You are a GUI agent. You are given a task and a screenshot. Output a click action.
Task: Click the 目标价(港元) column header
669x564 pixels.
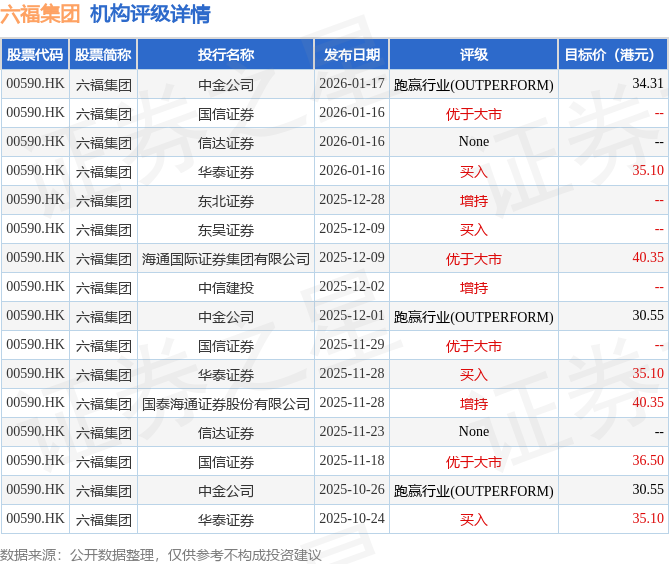[613, 55]
